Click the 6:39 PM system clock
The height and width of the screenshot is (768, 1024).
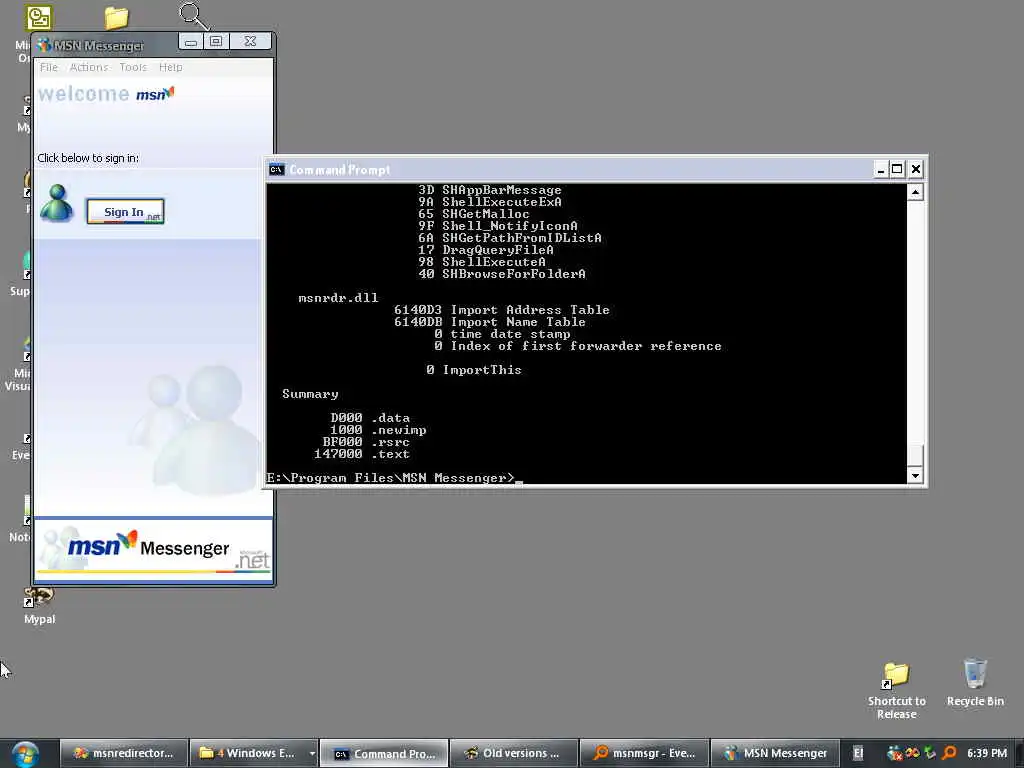point(987,753)
